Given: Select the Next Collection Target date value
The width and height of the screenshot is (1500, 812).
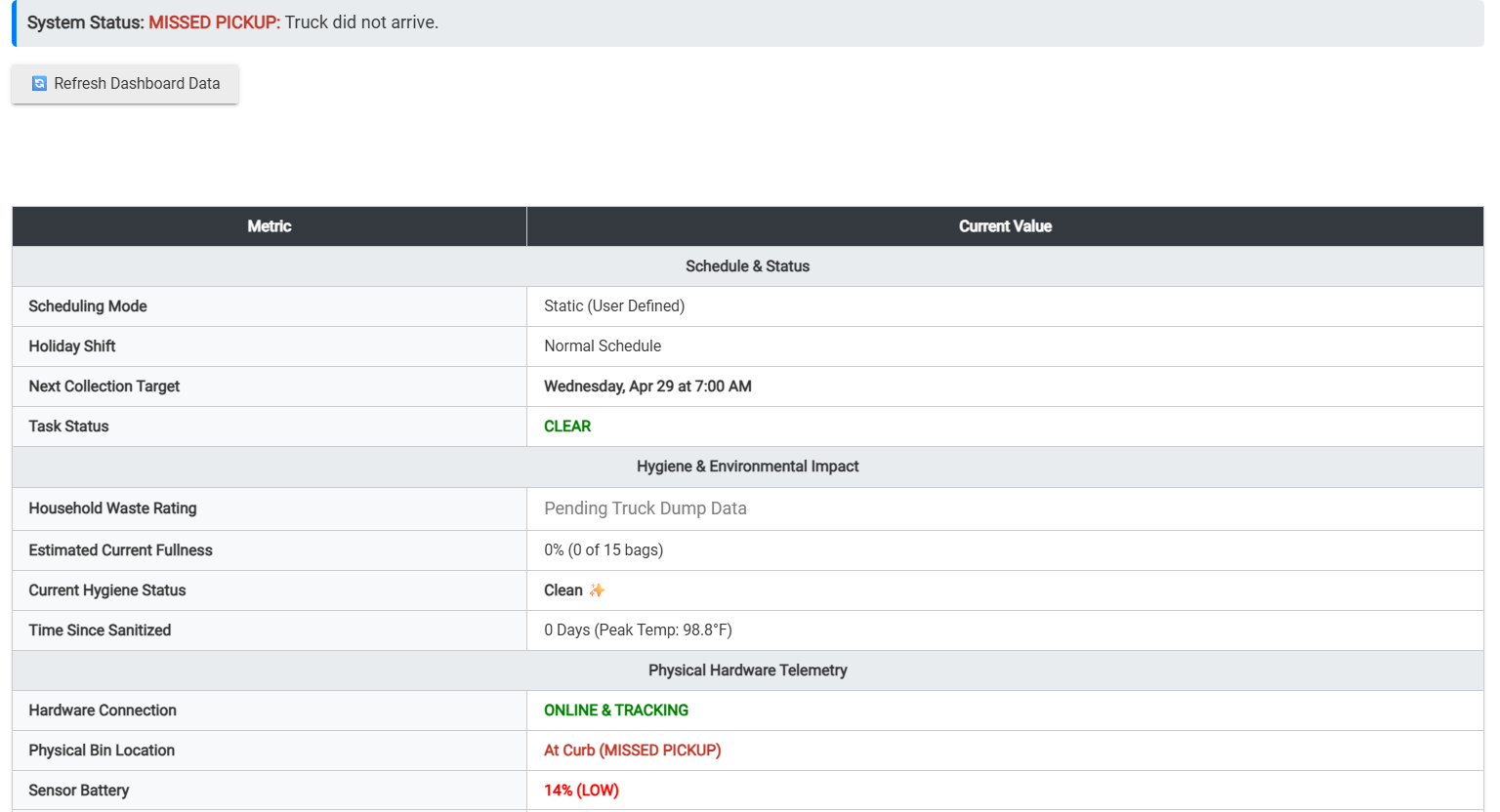Looking at the screenshot, I should 647,386.
